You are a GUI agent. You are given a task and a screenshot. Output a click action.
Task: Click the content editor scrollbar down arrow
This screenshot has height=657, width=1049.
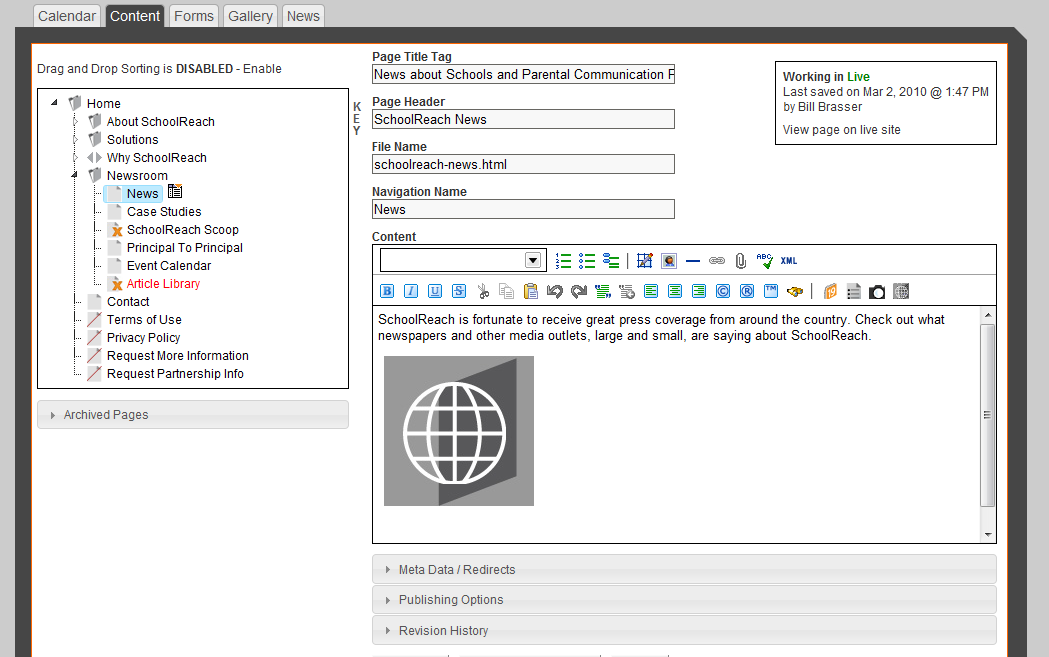[987, 535]
